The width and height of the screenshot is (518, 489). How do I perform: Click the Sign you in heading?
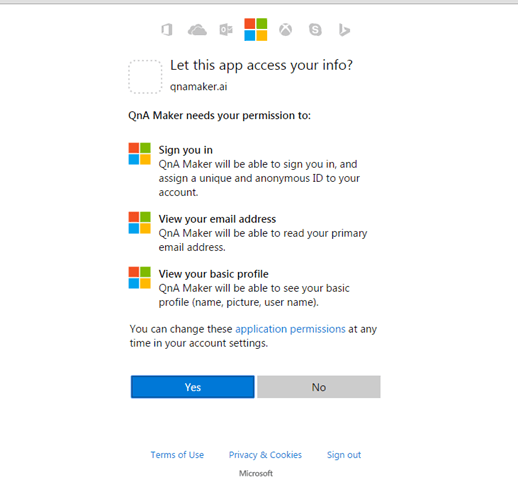(186, 150)
